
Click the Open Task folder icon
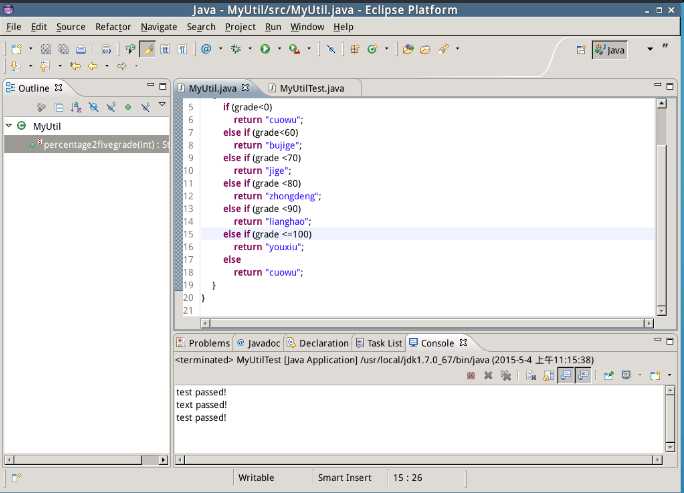point(425,49)
